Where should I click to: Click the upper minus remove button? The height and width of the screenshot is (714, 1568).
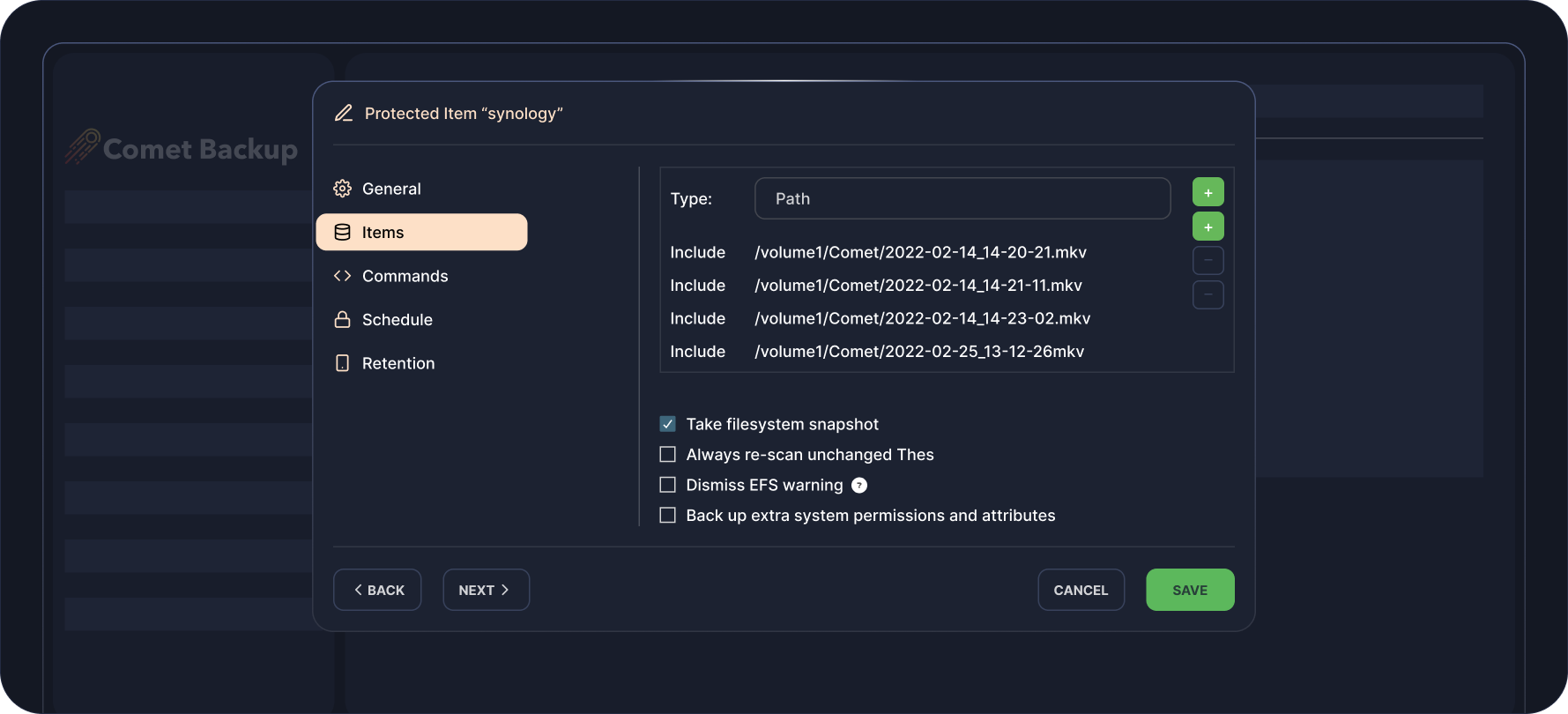(x=1208, y=261)
